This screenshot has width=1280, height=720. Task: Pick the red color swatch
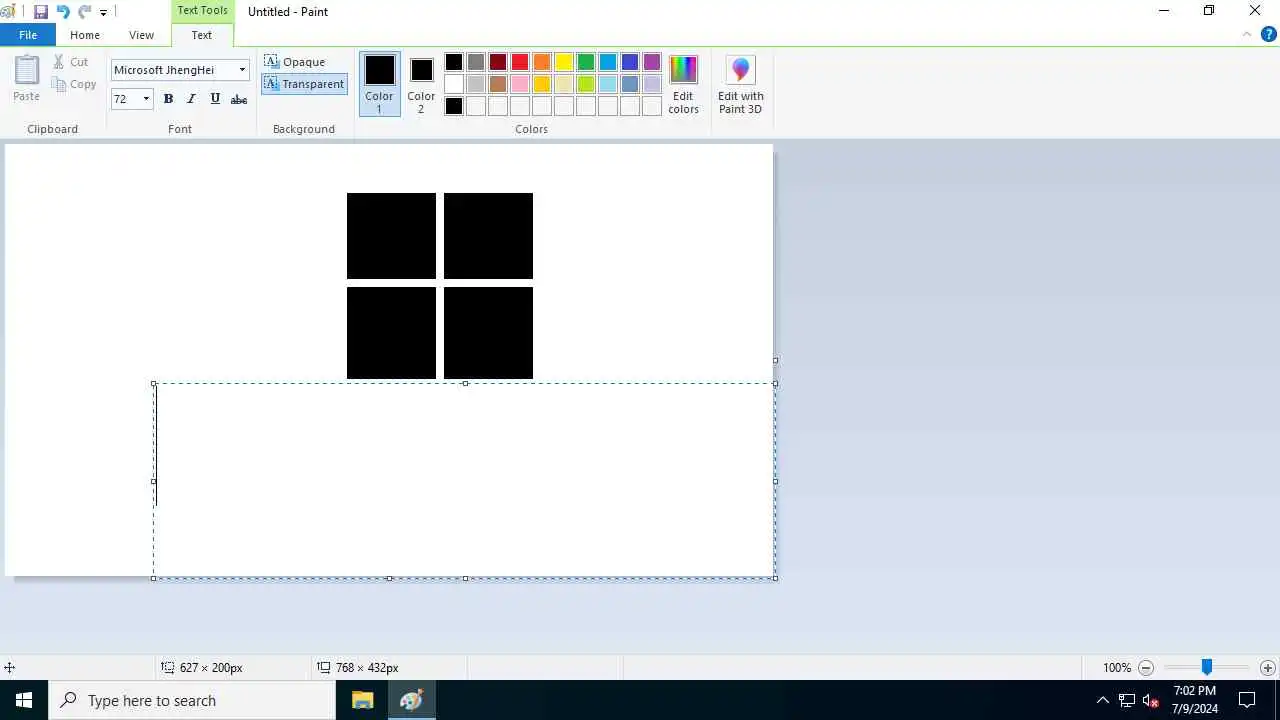click(520, 62)
